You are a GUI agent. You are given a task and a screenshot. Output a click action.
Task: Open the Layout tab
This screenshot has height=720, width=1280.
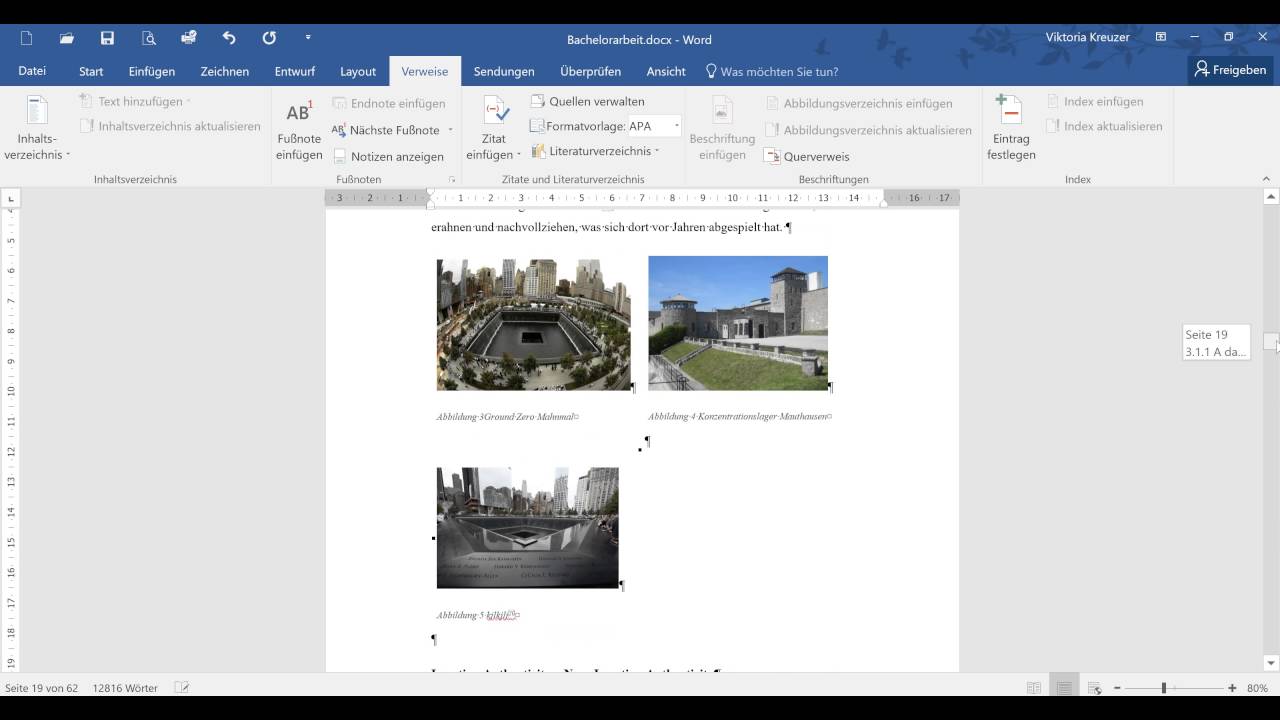pyautogui.click(x=358, y=71)
